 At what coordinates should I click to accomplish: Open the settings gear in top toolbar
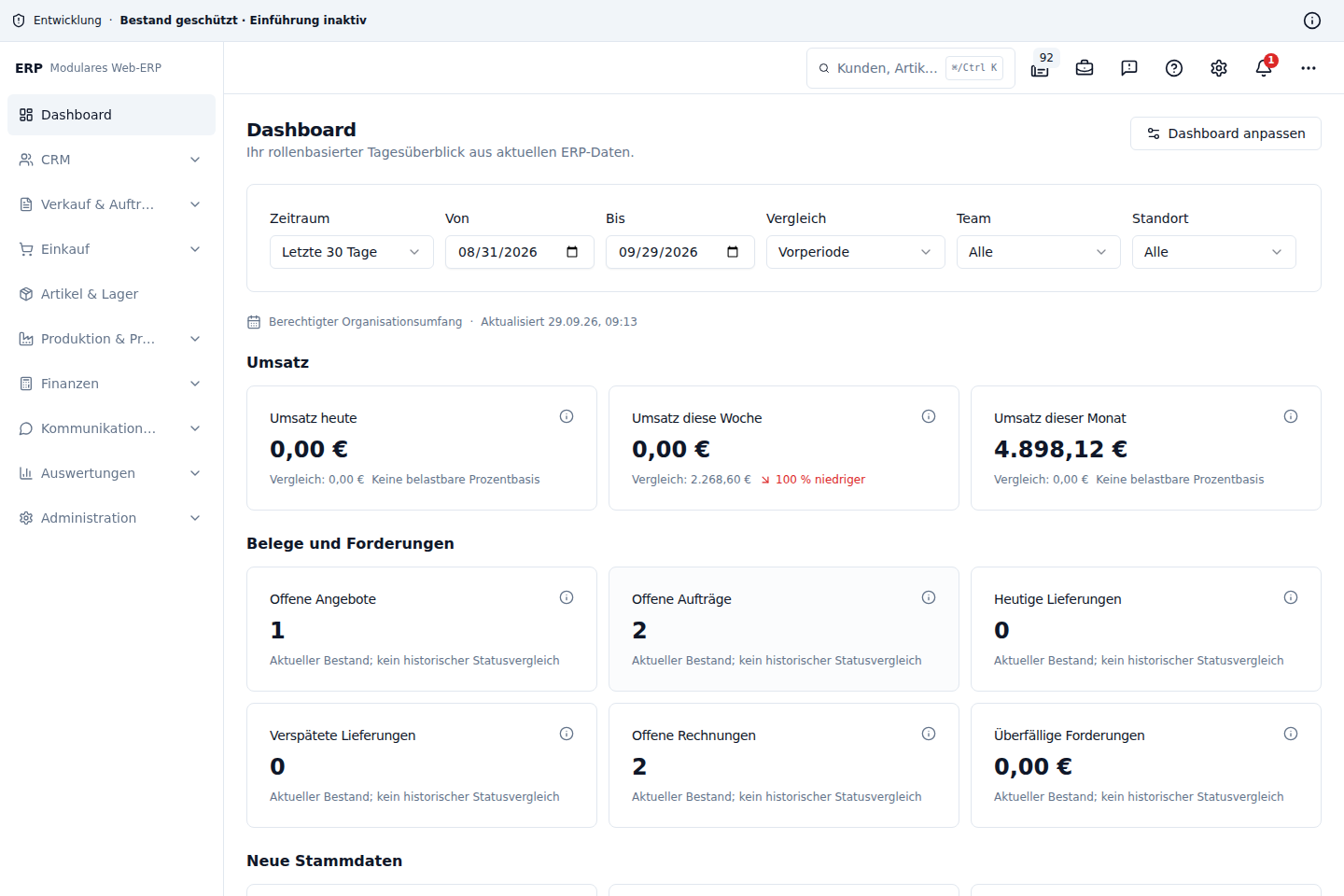coord(1219,68)
